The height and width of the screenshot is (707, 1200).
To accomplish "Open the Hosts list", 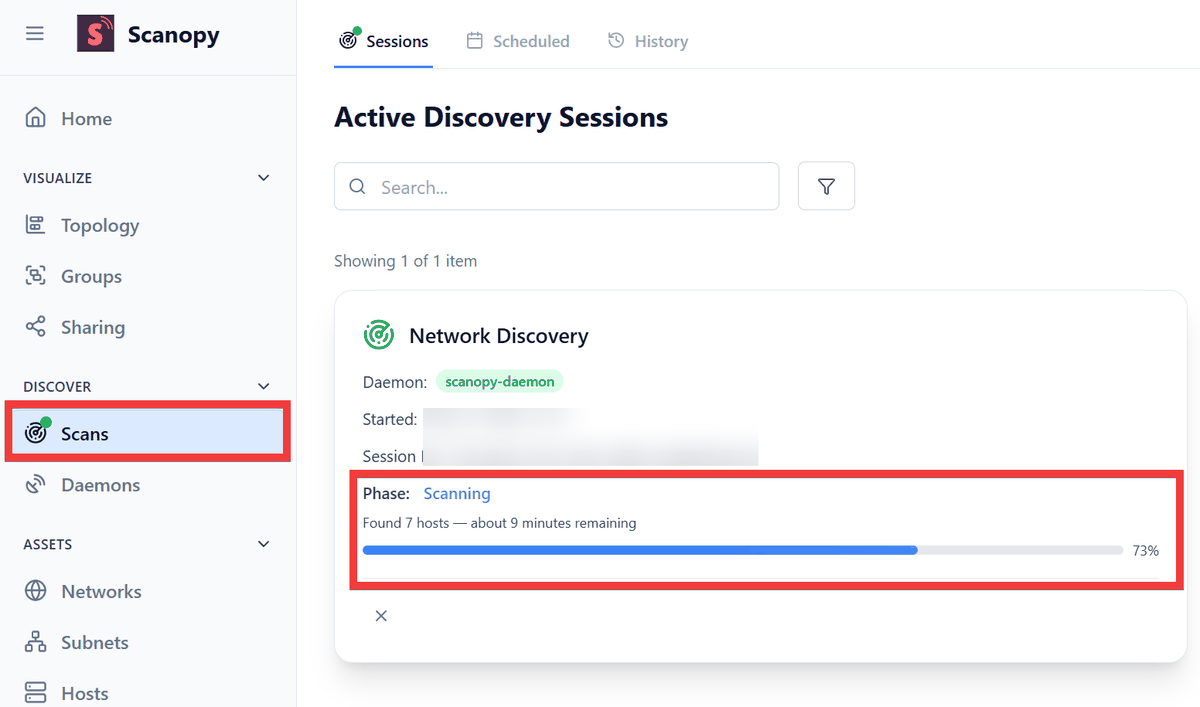I will tap(84, 693).
